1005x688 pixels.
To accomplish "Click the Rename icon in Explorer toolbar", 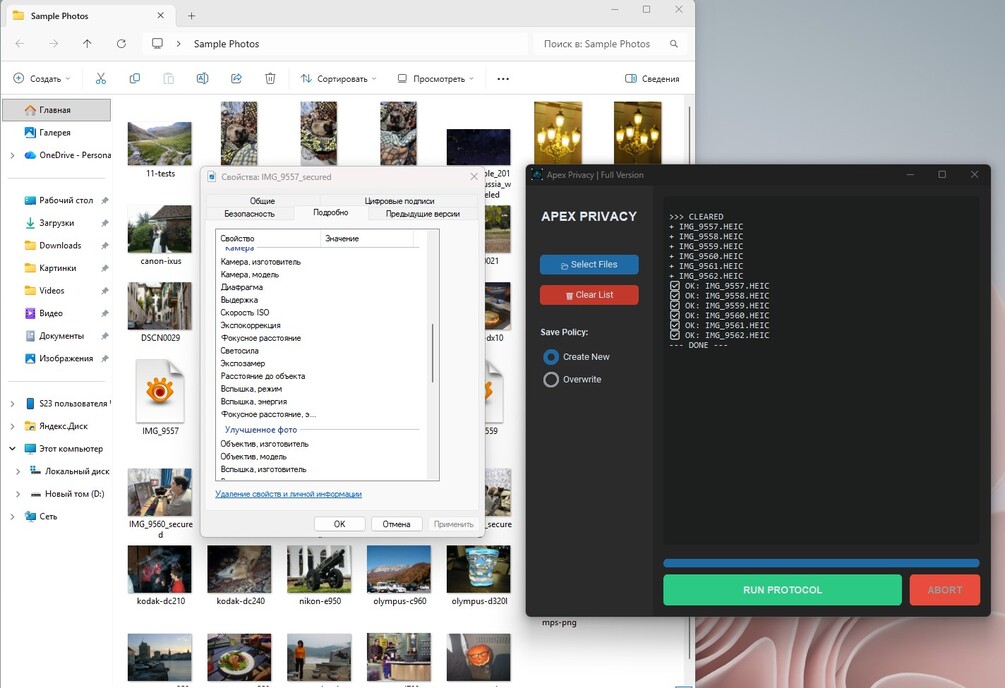I will 203,78.
